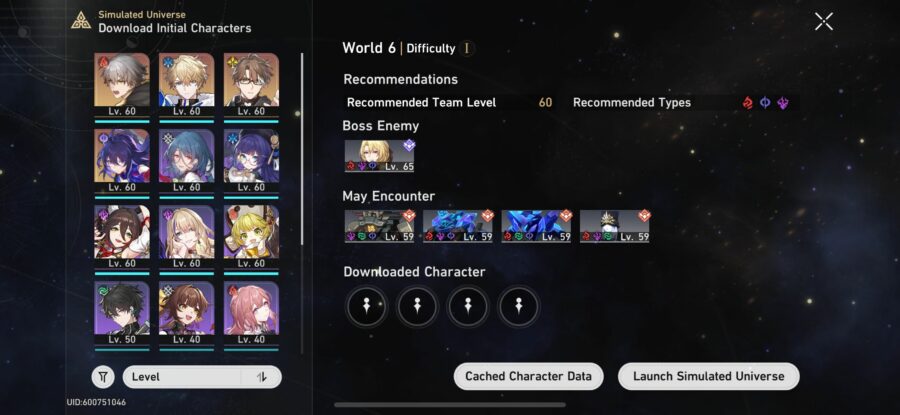Viewport: 900px width, 415px height.
Task: Select the fourth empty Downloaded Character slot
Action: pyautogui.click(x=519, y=307)
